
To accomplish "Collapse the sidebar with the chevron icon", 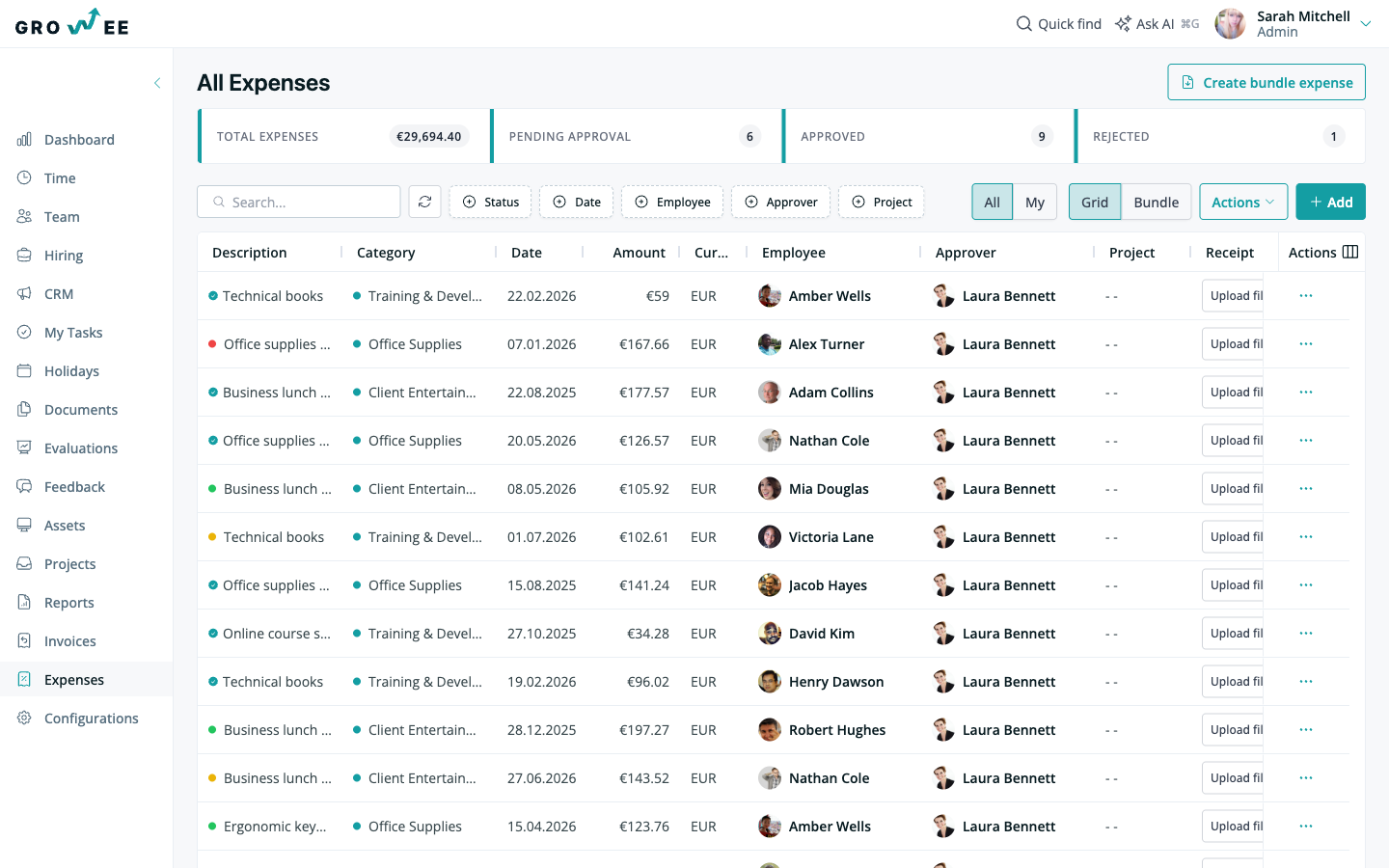I will click(157, 83).
